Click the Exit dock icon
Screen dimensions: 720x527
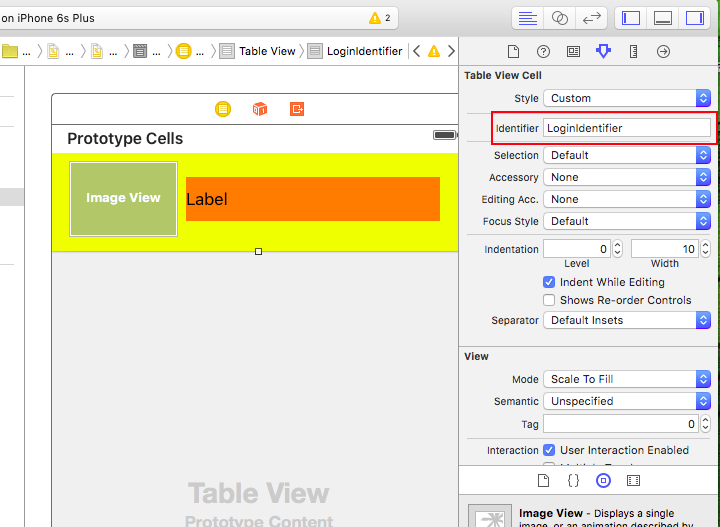[297, 109]
